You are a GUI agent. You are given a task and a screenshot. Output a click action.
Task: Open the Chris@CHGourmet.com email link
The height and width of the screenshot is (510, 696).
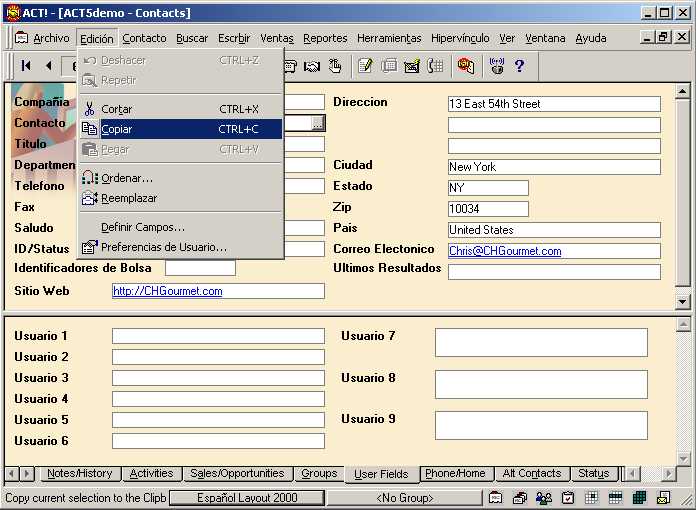pyautogui.click(x=505, y=251)
